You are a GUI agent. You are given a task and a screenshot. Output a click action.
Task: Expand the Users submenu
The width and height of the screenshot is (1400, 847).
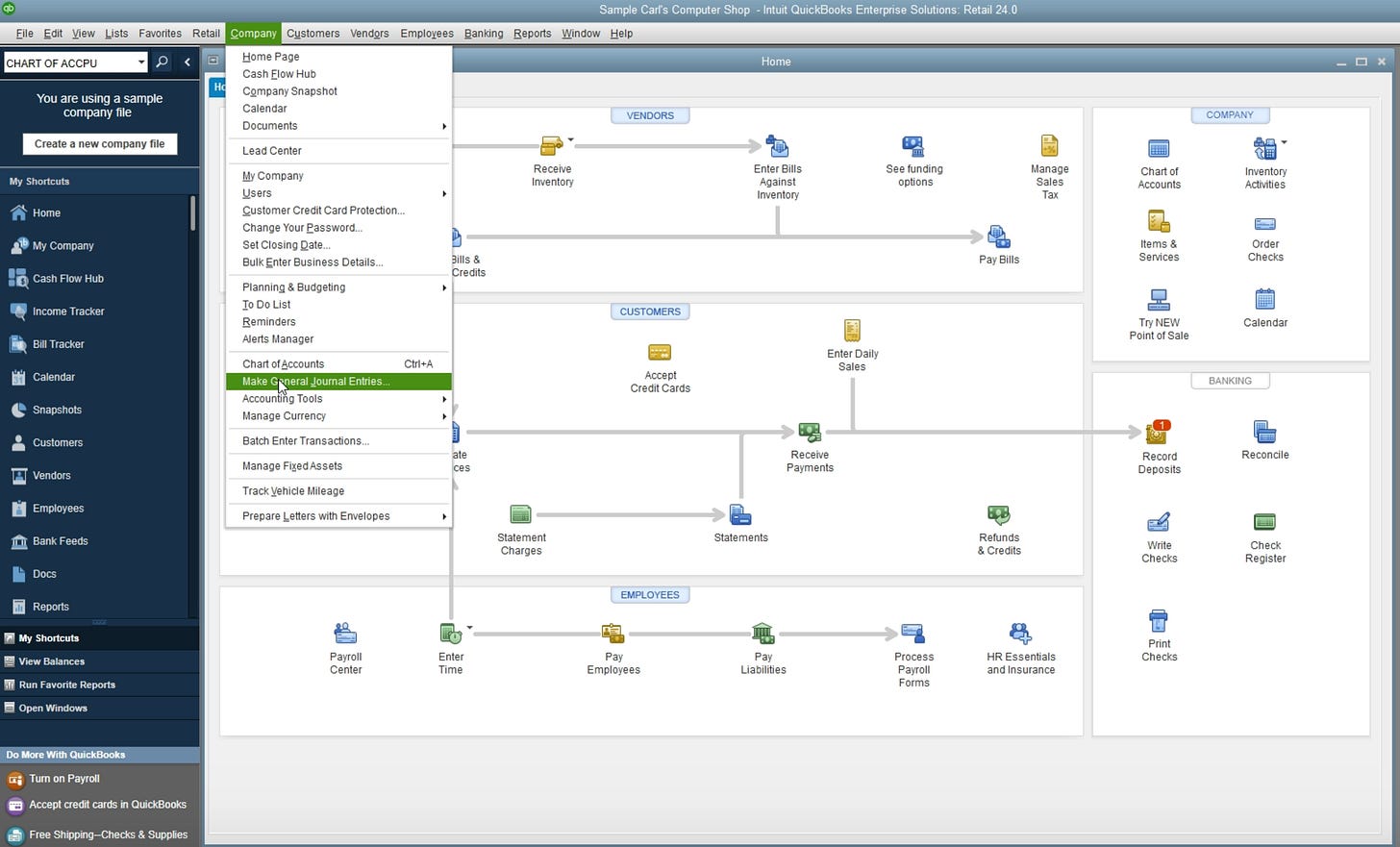tap(338, 193)
